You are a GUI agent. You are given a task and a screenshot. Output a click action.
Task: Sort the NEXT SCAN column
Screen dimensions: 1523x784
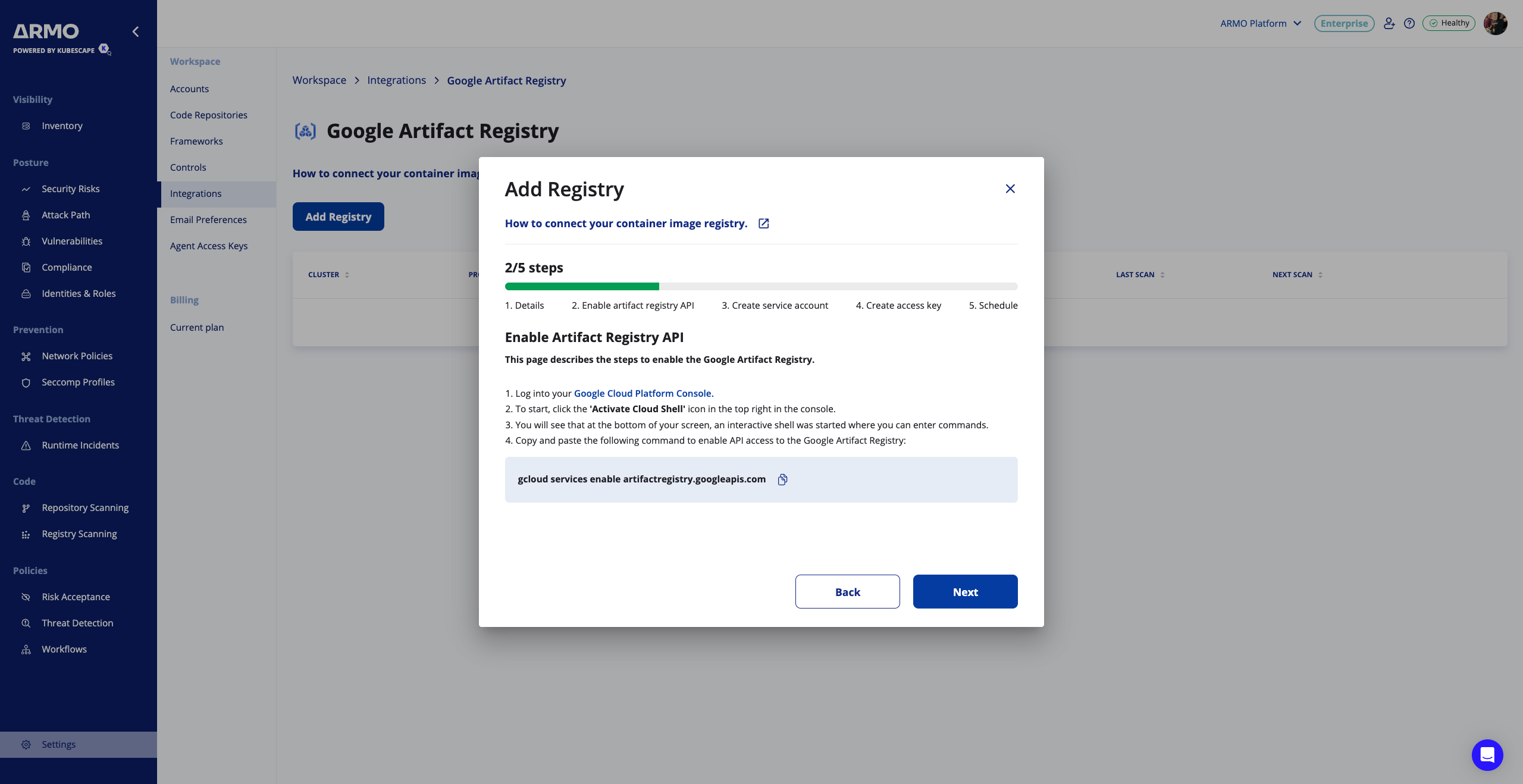[1320, 275]
